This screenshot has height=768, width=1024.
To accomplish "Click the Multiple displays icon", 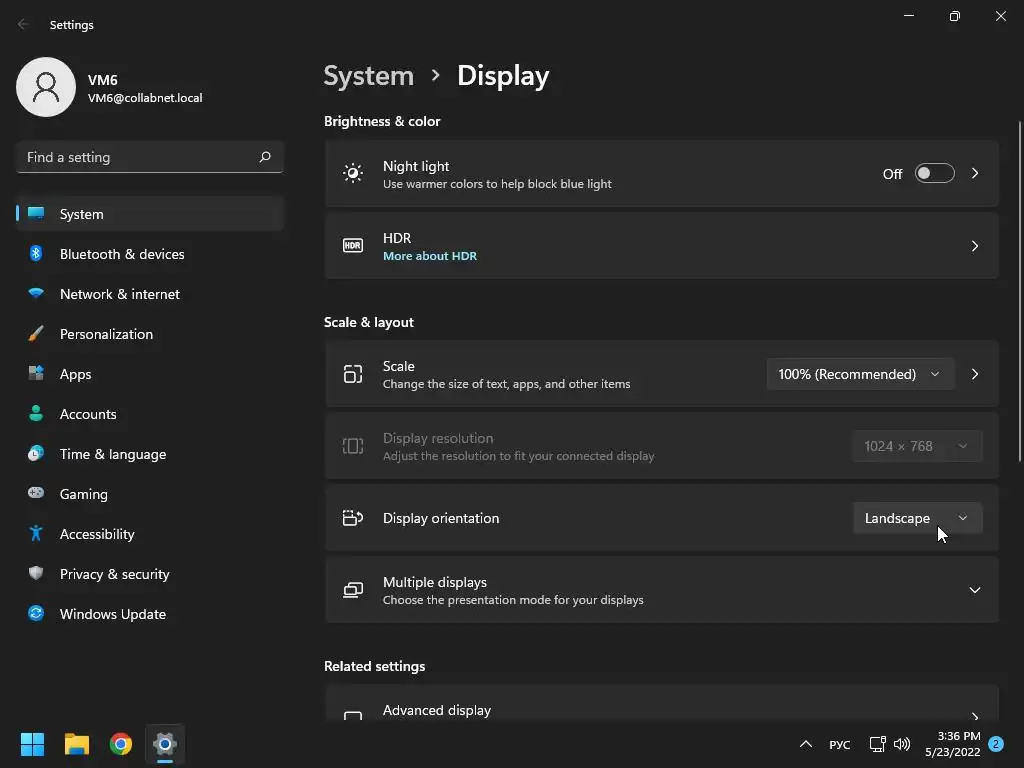I will (353, 590).
